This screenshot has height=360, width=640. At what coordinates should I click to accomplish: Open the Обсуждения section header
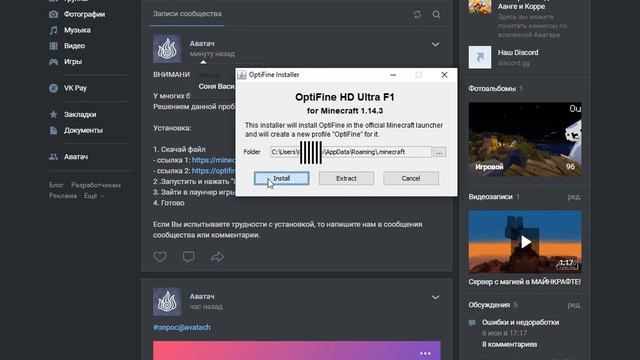(489, 305)
